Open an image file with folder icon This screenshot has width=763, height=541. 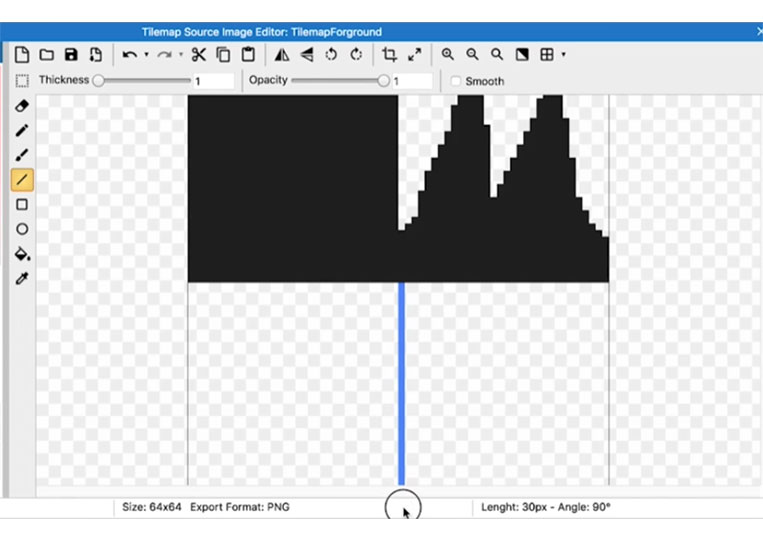(x=47, y=54)
